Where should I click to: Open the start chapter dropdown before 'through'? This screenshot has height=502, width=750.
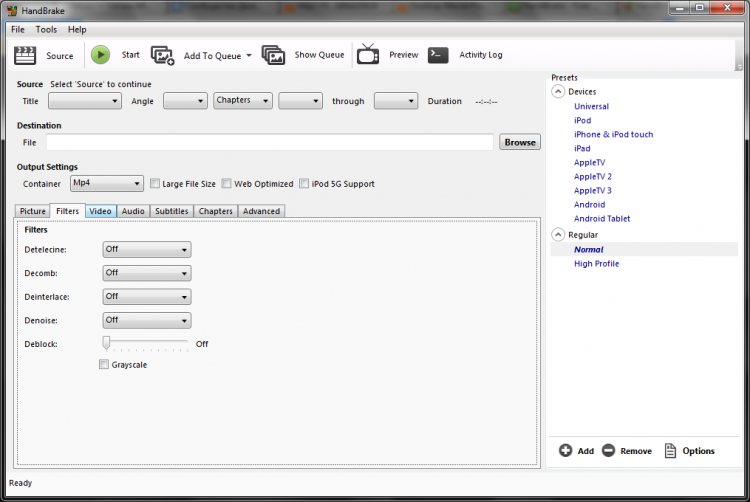coord(300,101)
